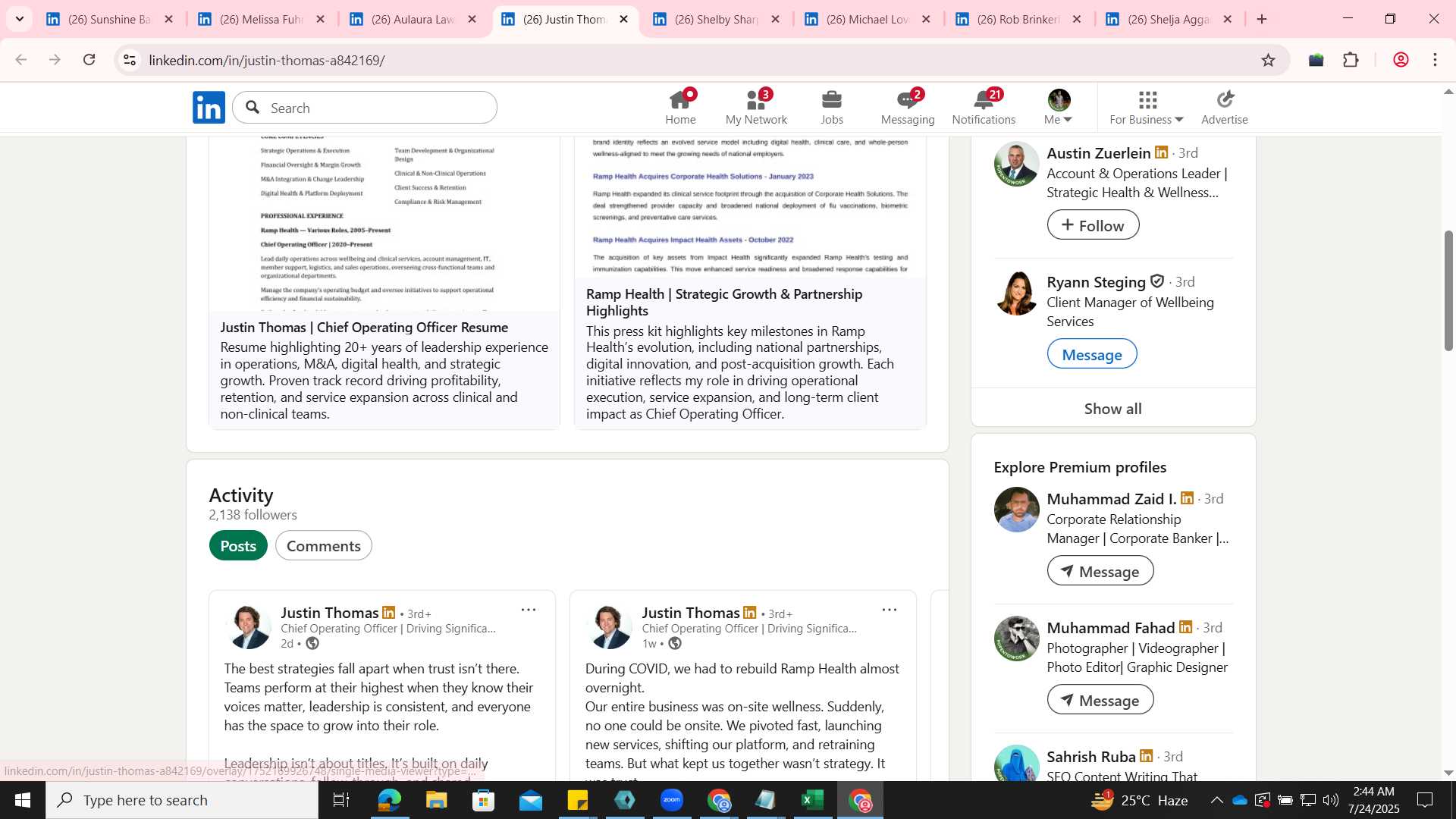The image size is (1456, 819).
Task: Click the address bar URL
Action: click(x=267, y=60)
